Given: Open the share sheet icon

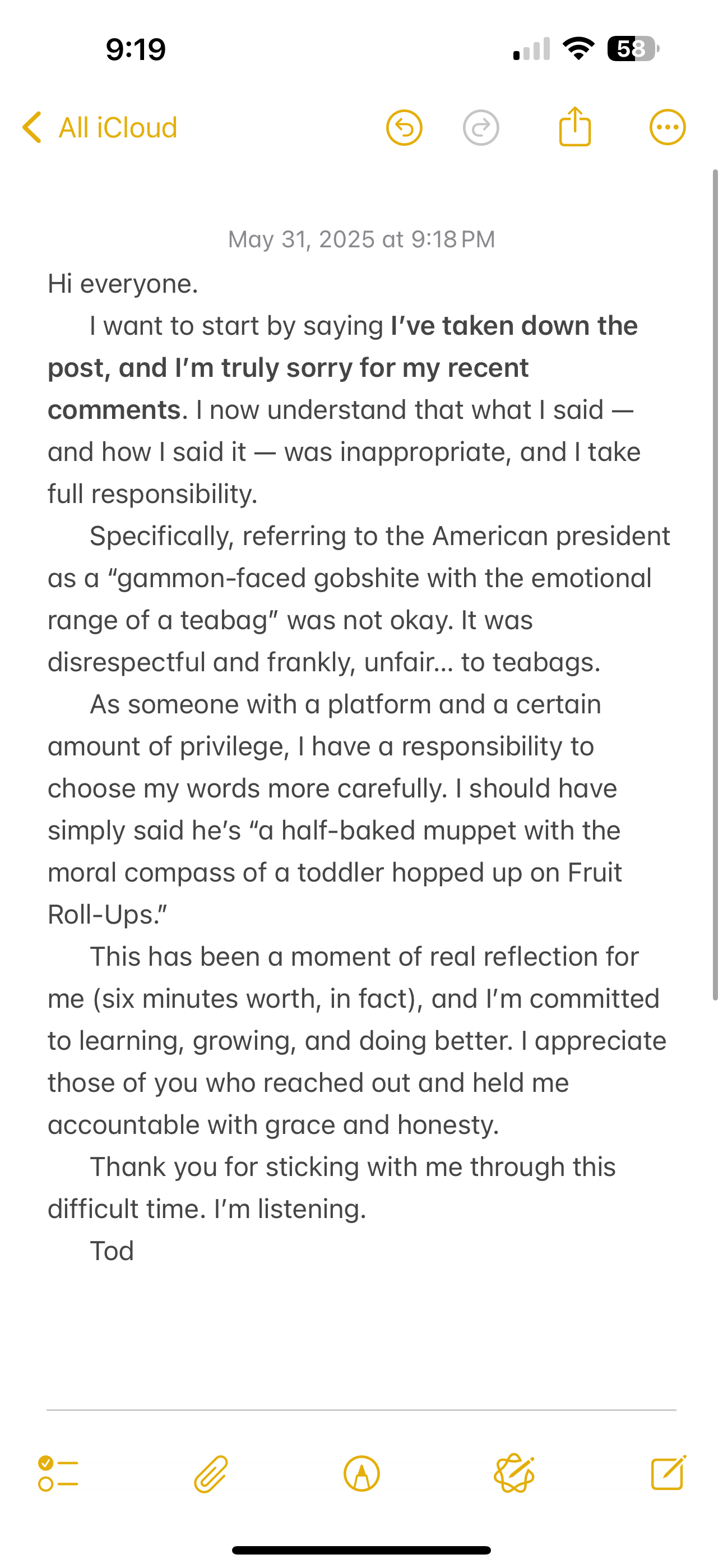Looking at the screenshot, I should [574, 127].
